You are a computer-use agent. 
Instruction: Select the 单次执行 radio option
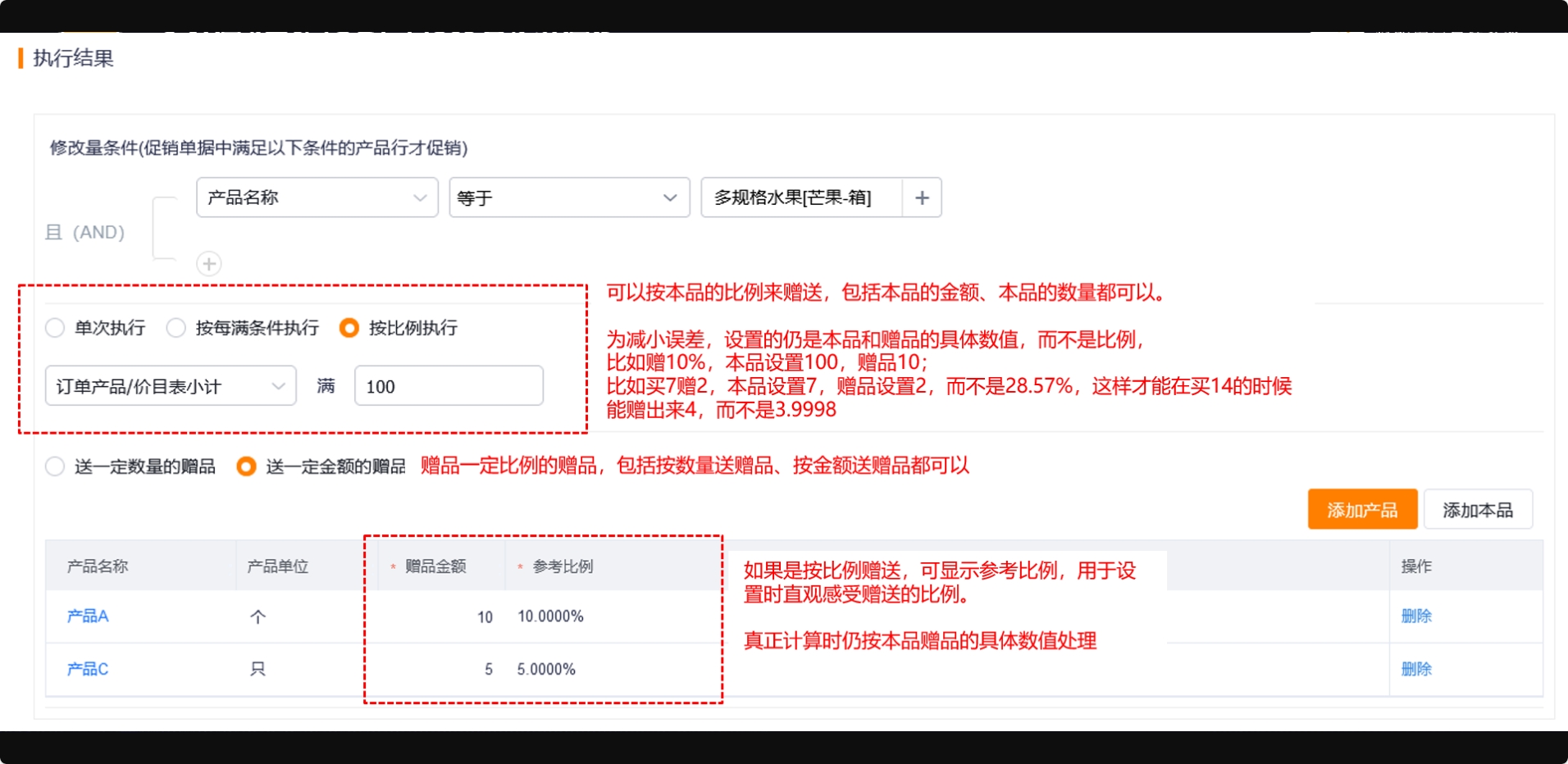pyautogui.click(x=55, y=328)
